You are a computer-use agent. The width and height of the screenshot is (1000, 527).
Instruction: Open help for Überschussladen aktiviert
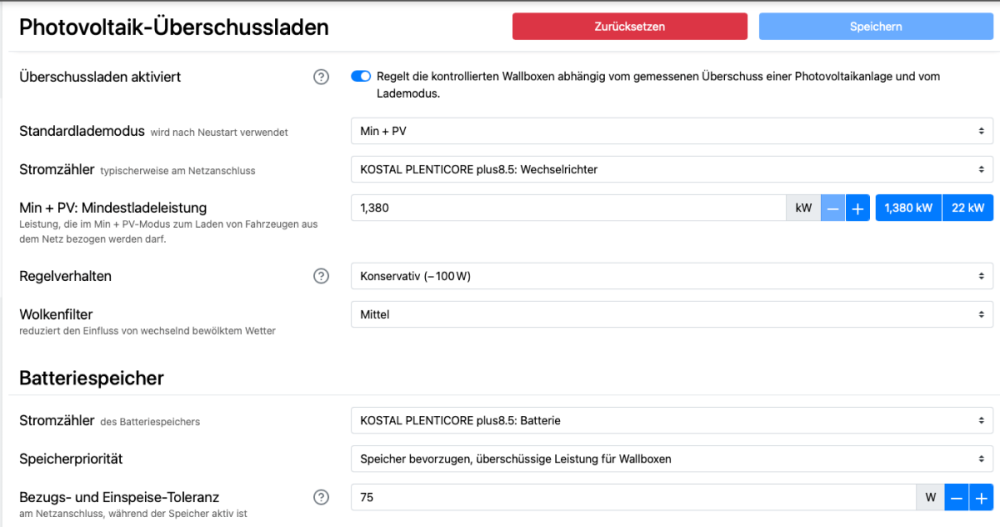[321, 77]
